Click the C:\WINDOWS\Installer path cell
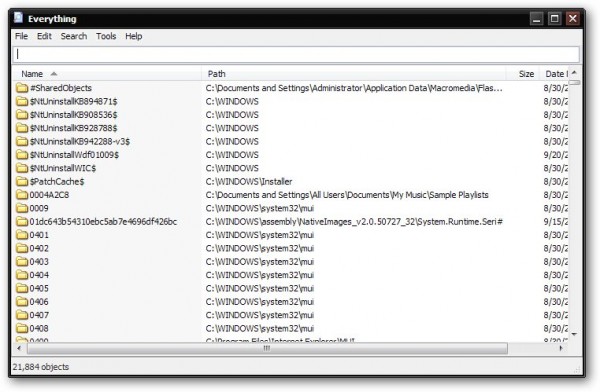This screenshot has width=600, height=392. [x=249, y=181]
